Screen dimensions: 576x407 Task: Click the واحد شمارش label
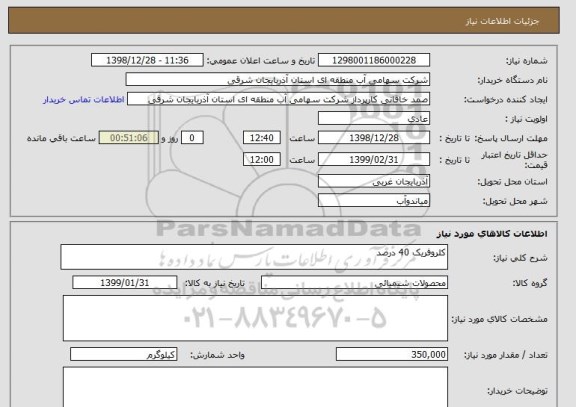point(217,355)
